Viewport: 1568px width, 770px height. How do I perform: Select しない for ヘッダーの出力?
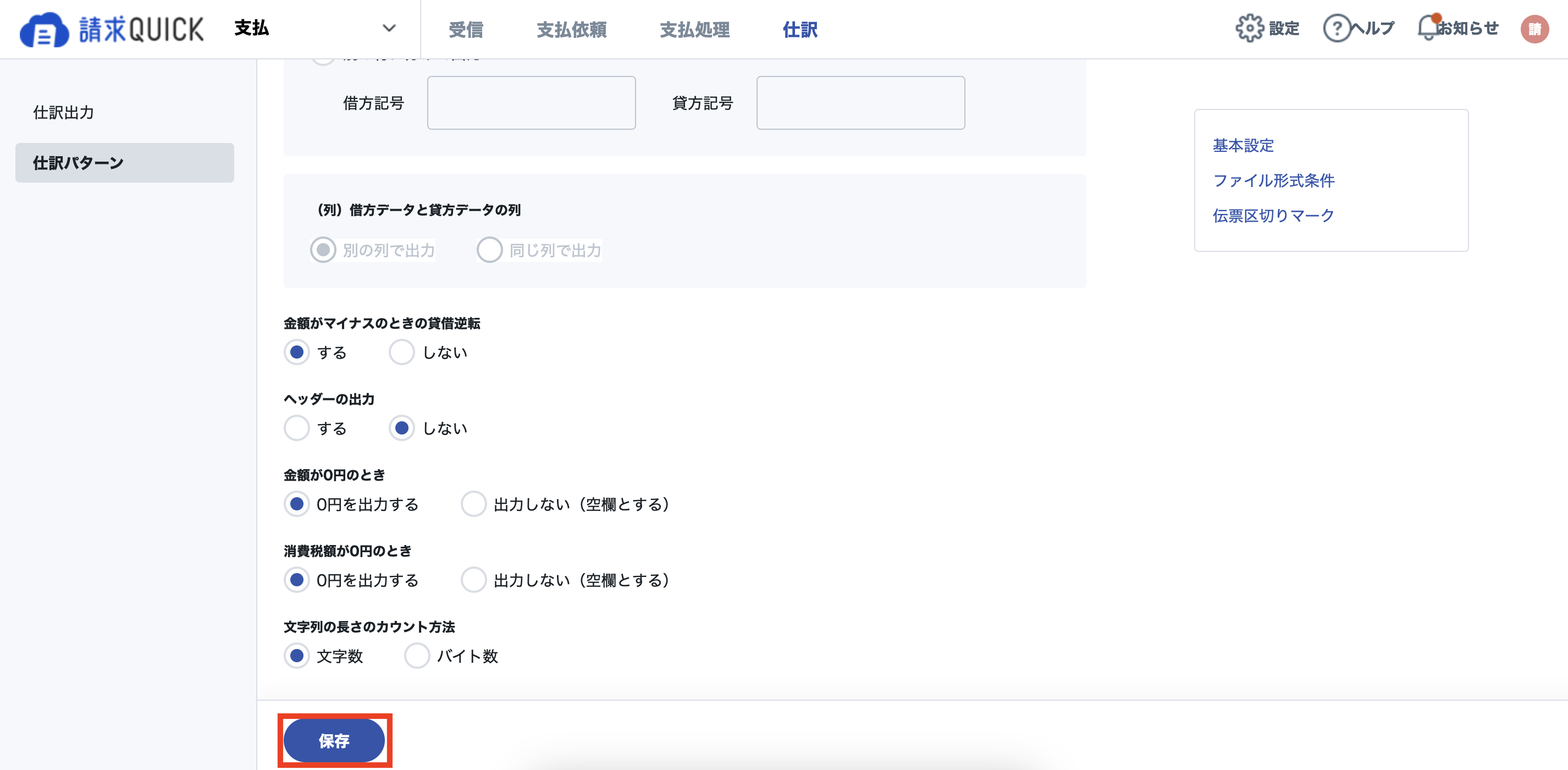click(x=402, y=428)
